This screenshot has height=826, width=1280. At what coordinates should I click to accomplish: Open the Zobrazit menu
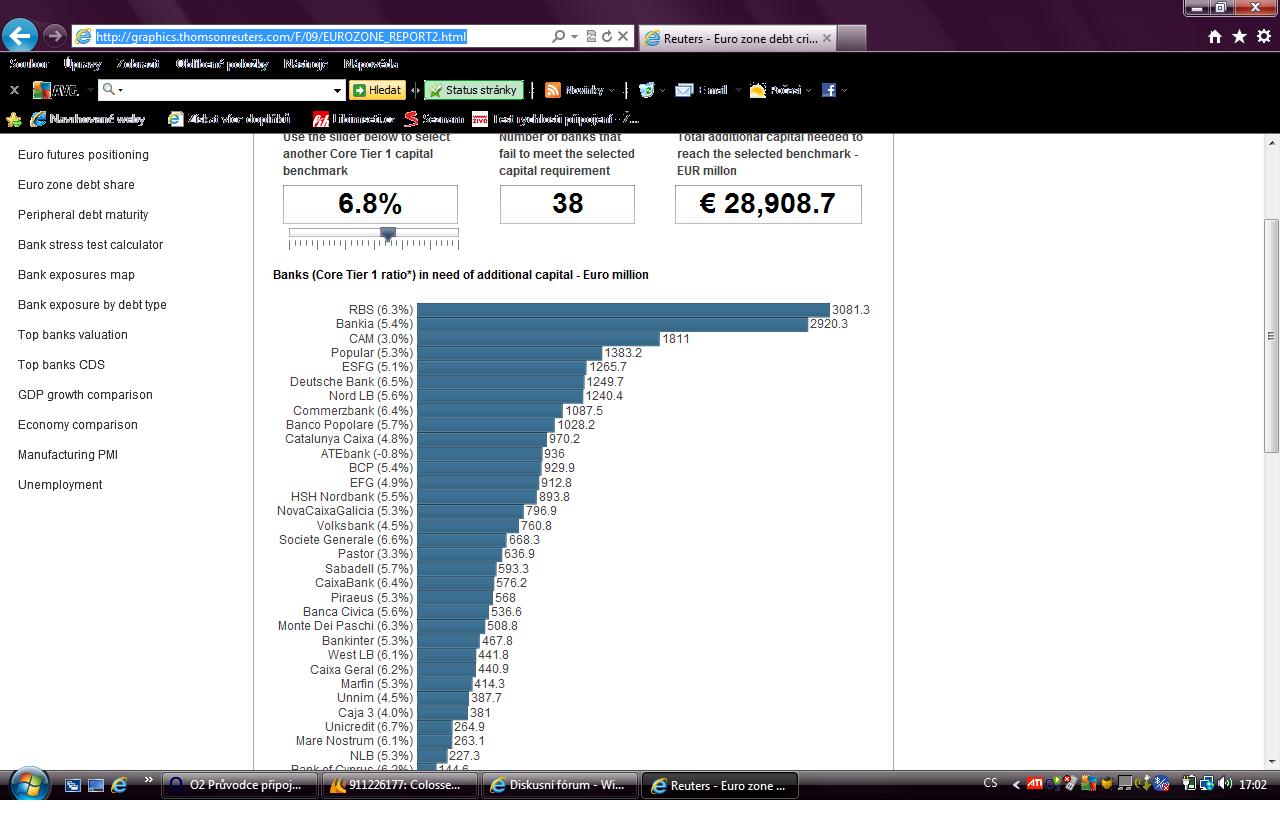click(x=137, y=64)
